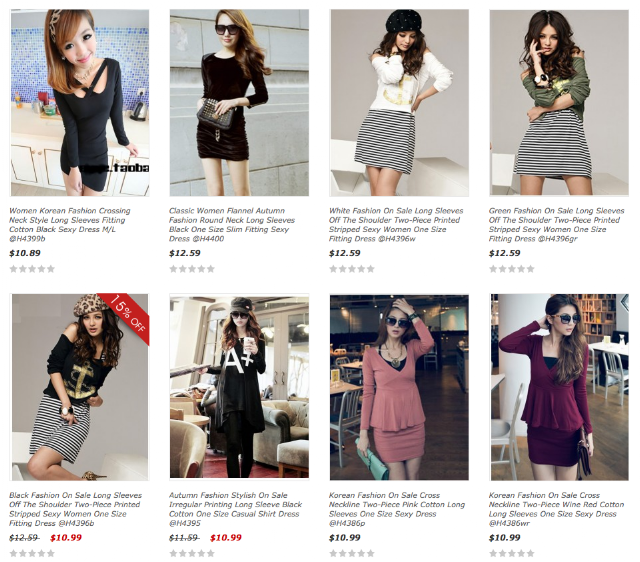Click star rating for wine red dress @H4386wr
Viewport: 640px width, 562px height.
pyautogui.click(x=512, y=553)
